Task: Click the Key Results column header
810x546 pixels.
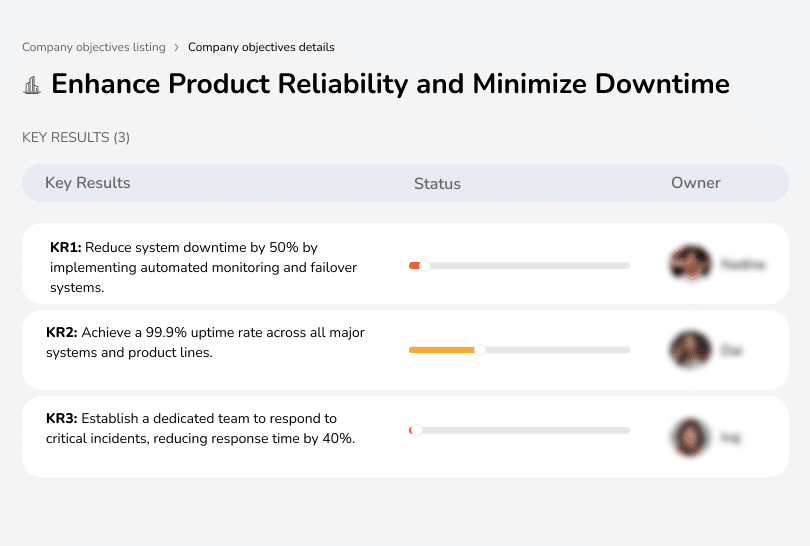Action: tap(87, 183)
